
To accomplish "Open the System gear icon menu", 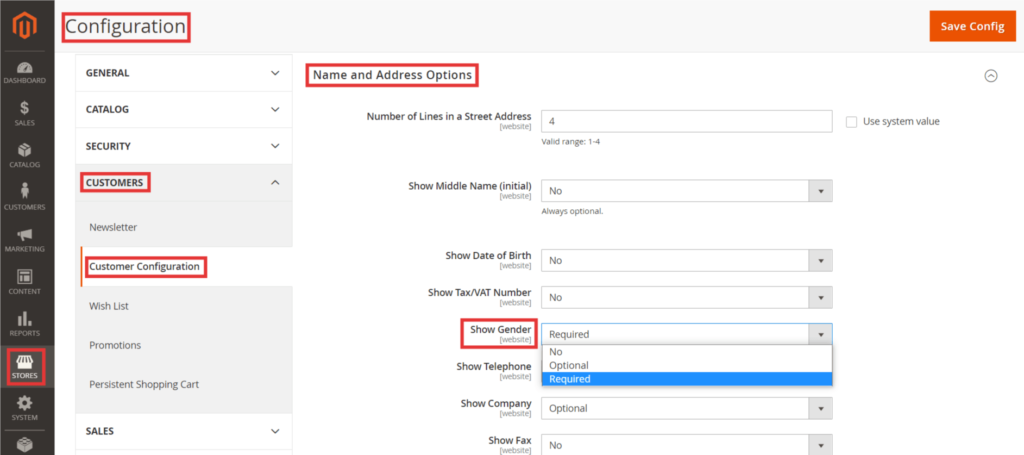I will click(25, 408).
